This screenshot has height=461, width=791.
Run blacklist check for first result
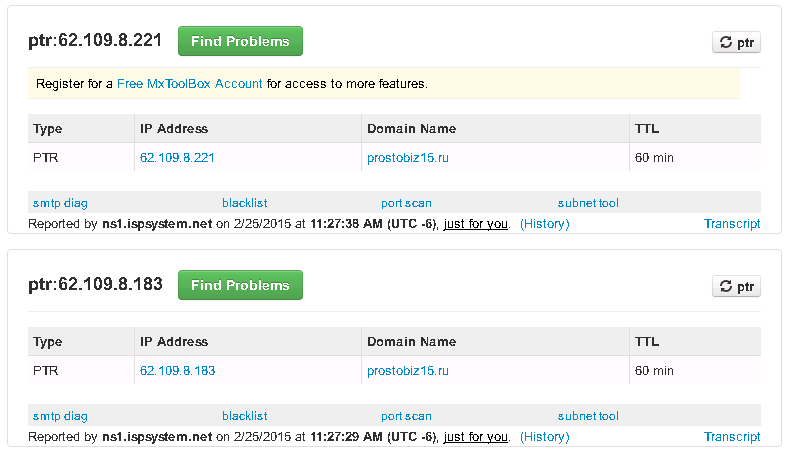tap(245, 203)
